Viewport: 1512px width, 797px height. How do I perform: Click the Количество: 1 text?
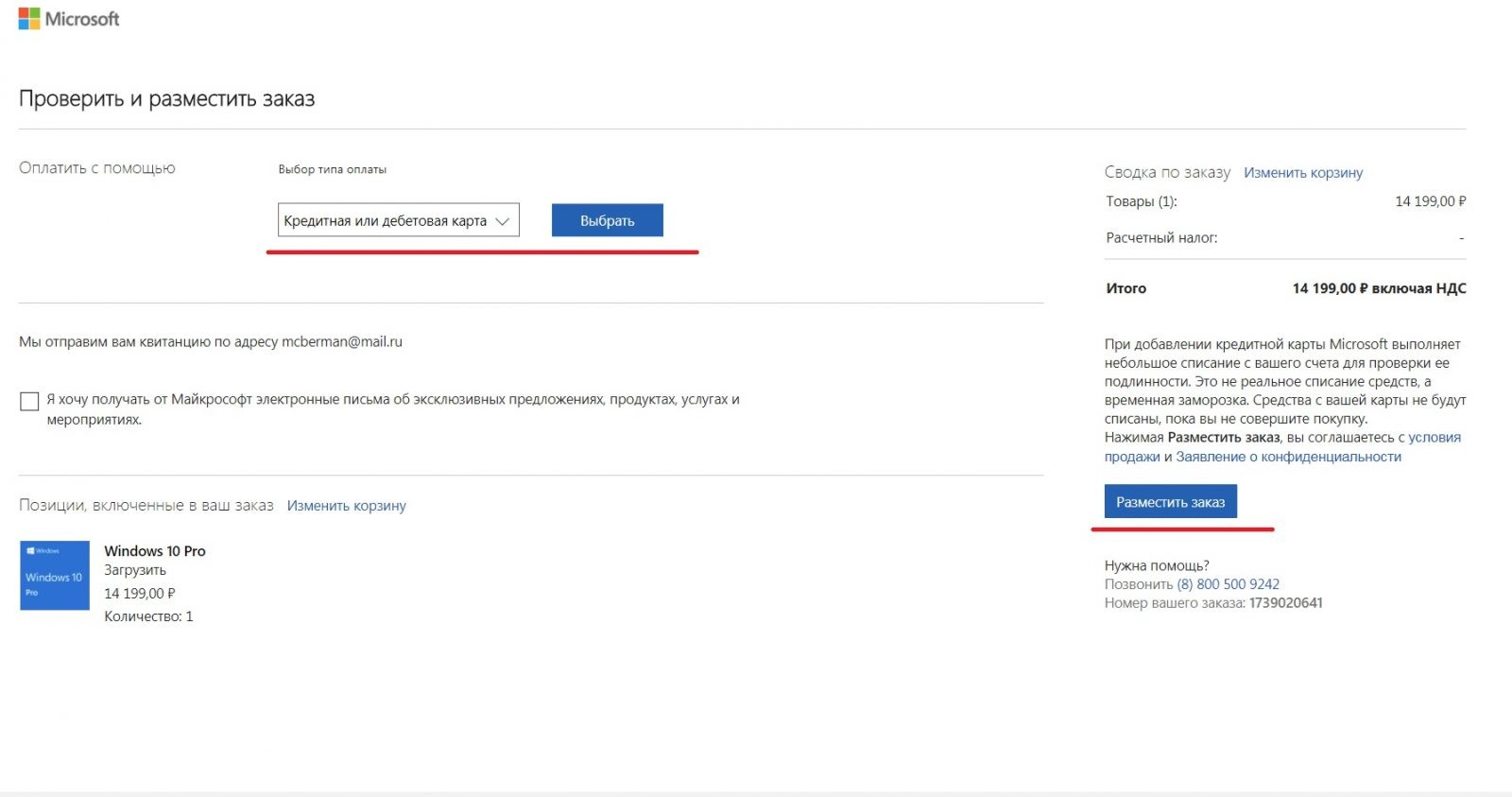(148, 616)
